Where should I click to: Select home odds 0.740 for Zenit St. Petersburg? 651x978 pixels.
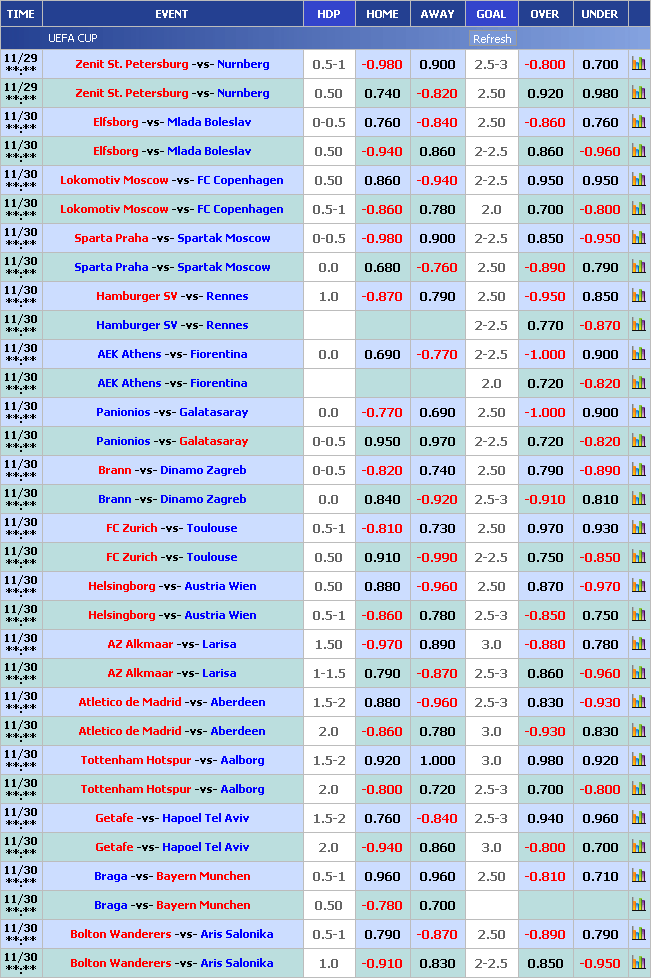(382, 93)
